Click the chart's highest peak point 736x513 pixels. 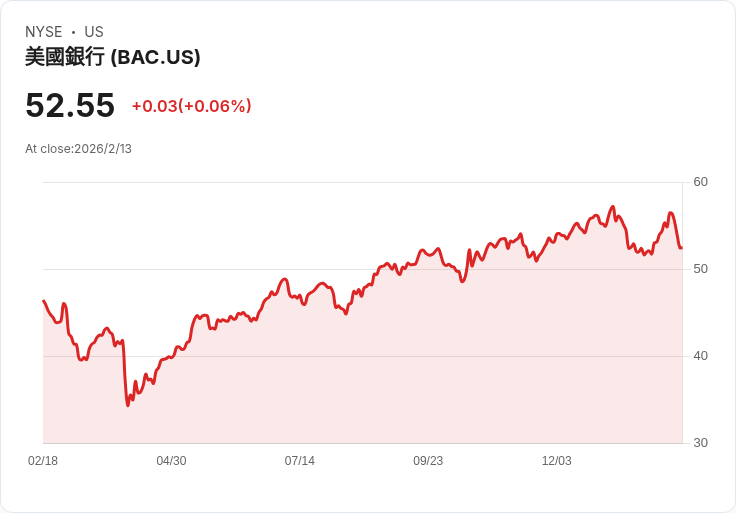coord(612,207)
